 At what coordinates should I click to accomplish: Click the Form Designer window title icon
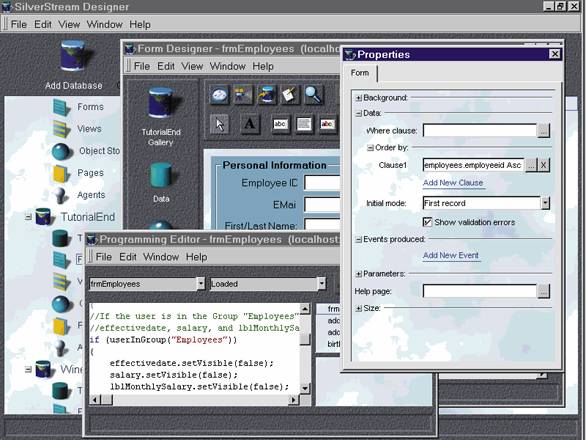[x=130, y=49]
